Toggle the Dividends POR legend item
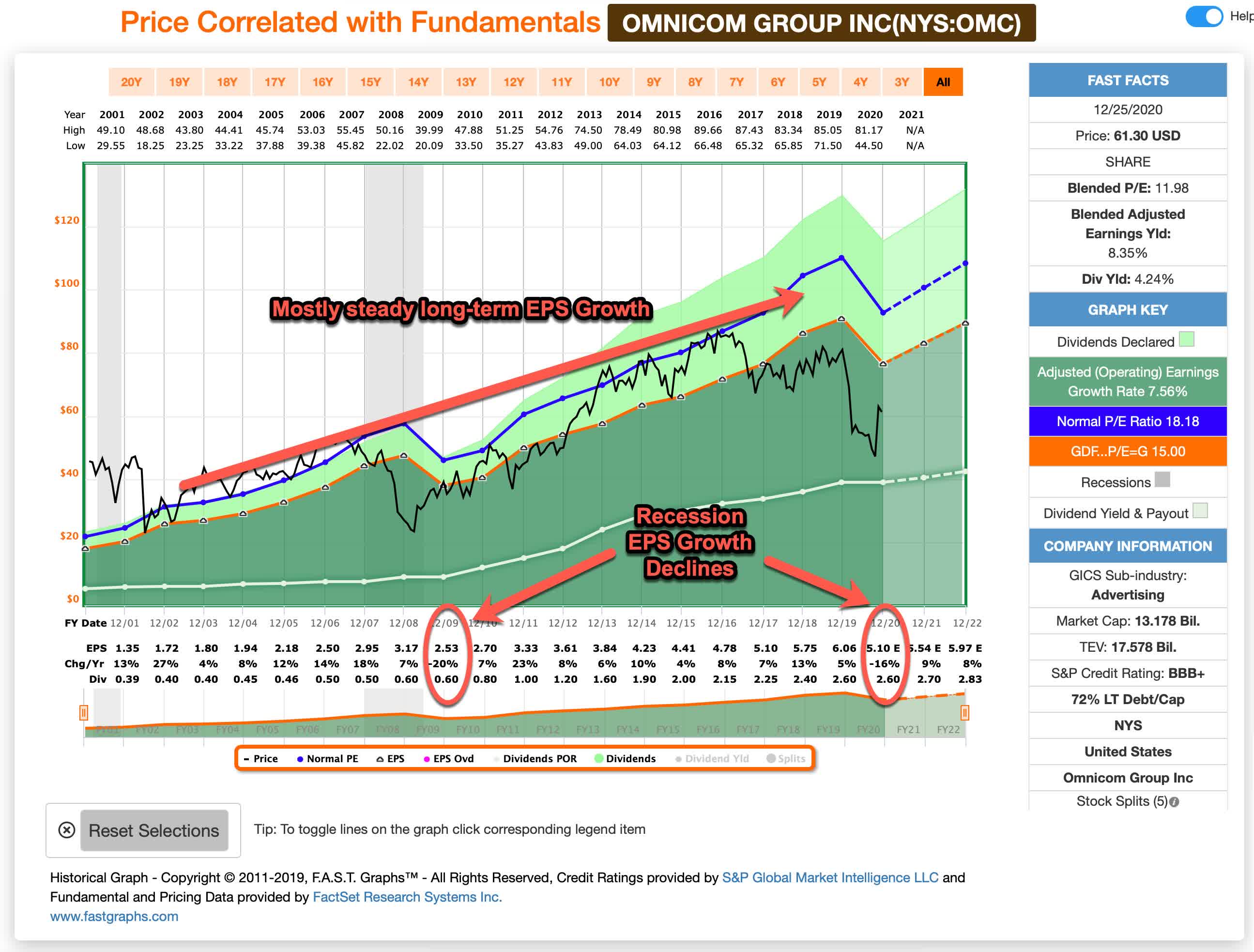 click(x=535, y=759)
